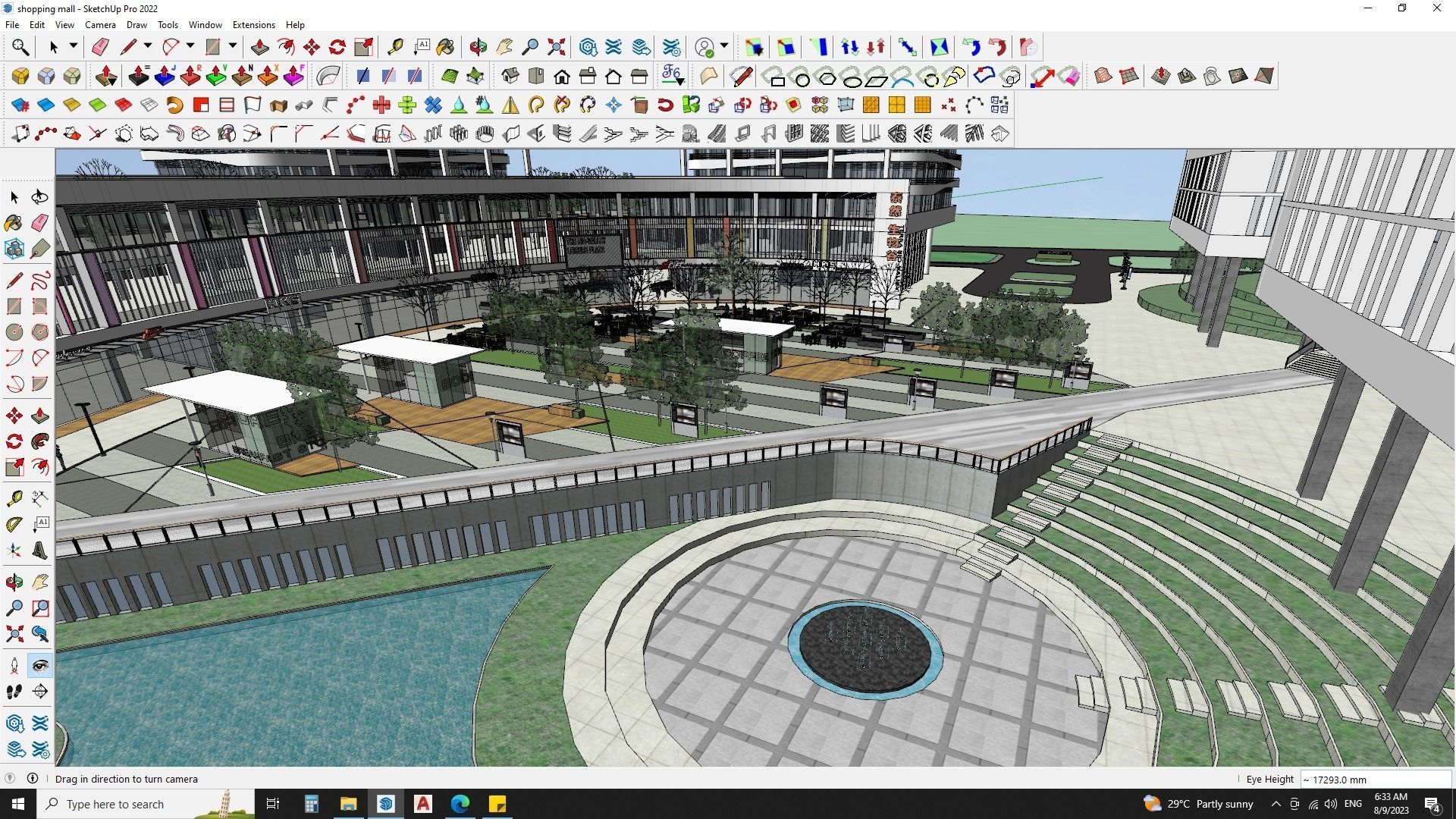The width and height of the screenshot is (1456, 819).
Task: Select the Position Camera tool
Action: pyautogui.click(x=14, y=666)
